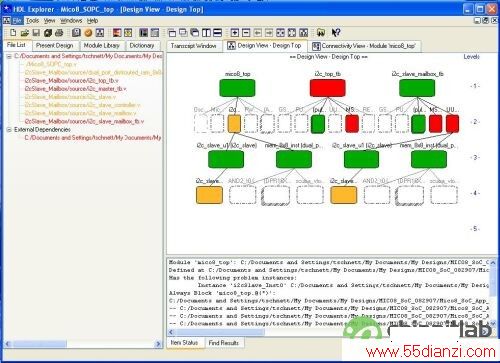Click the What's This help pointer icon
This screenshot has height=363, width=500.
pyautogui.click(x=336, y=33)
